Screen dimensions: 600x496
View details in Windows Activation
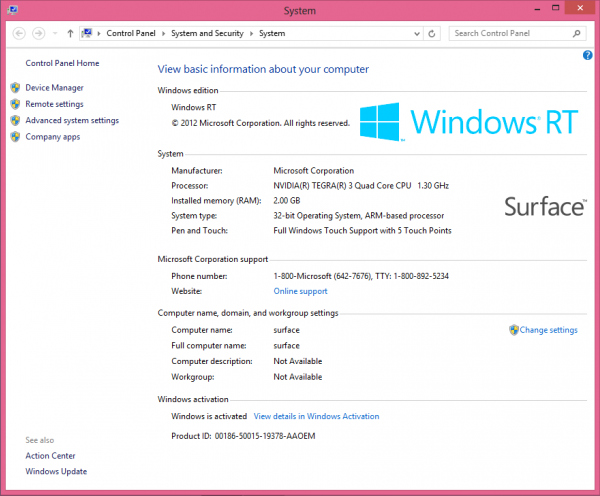point(316,416)
